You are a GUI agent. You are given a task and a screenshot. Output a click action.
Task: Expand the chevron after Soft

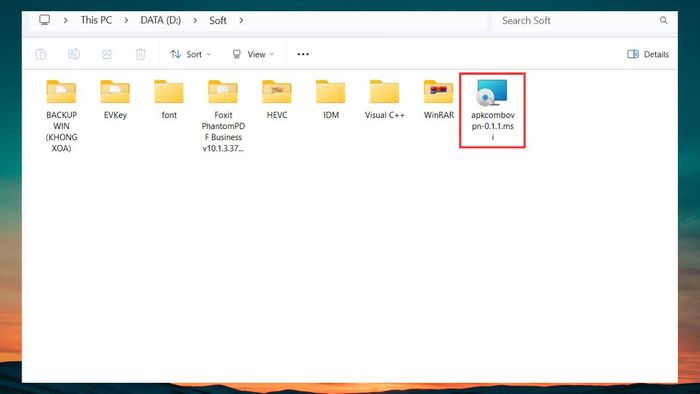(x=241, y=20)
